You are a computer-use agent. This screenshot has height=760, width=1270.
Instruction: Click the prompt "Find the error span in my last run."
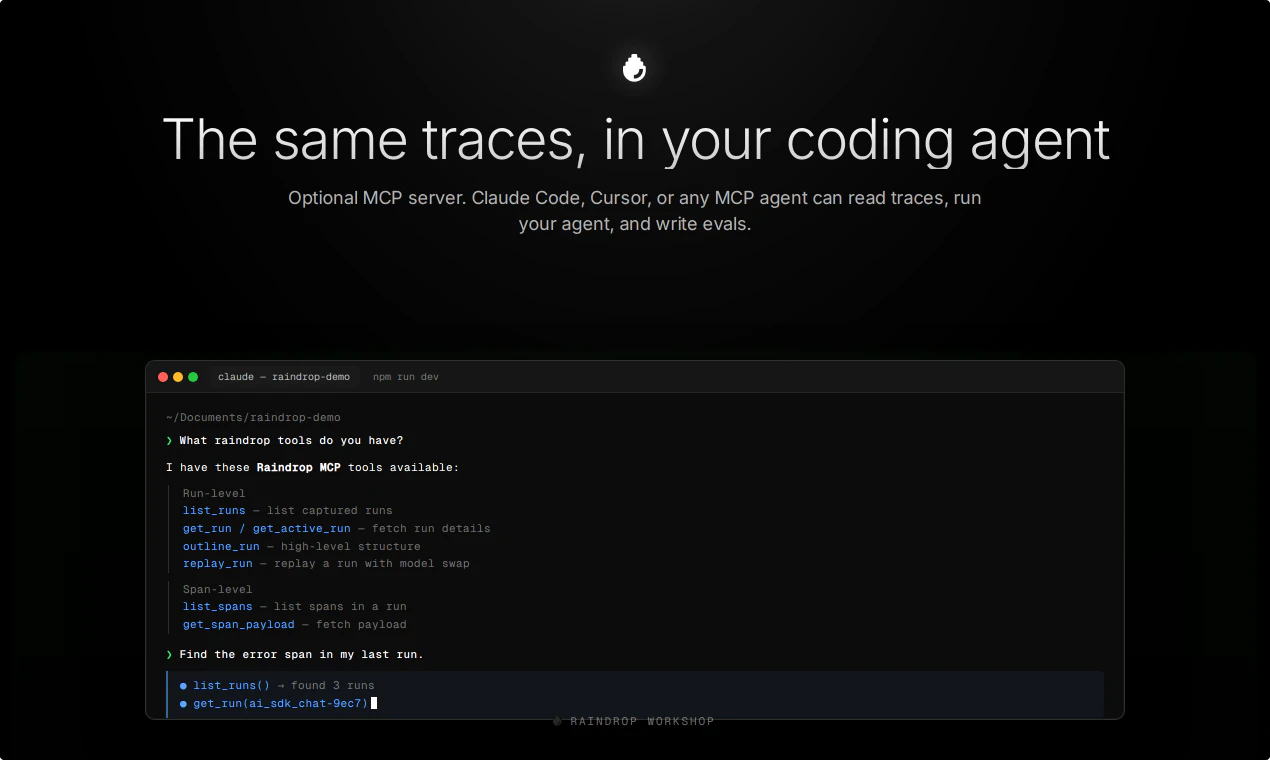tap(301, 655)
